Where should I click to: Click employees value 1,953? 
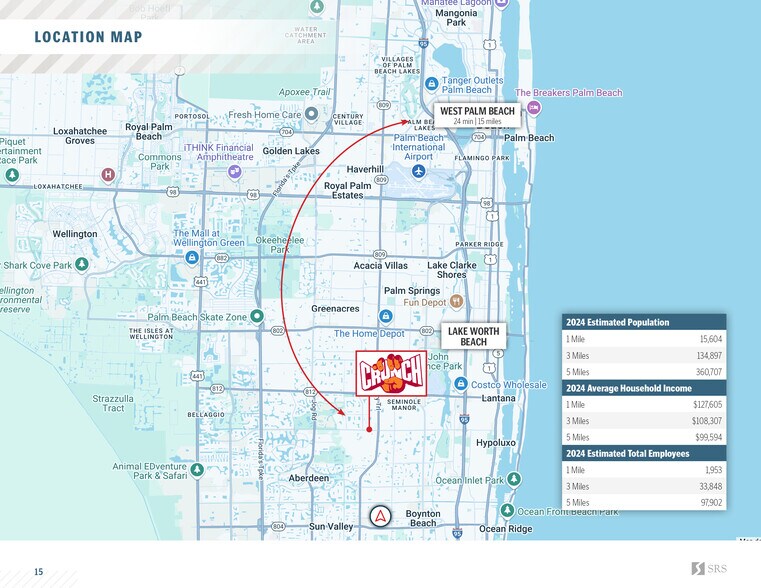tap(714, 470)
